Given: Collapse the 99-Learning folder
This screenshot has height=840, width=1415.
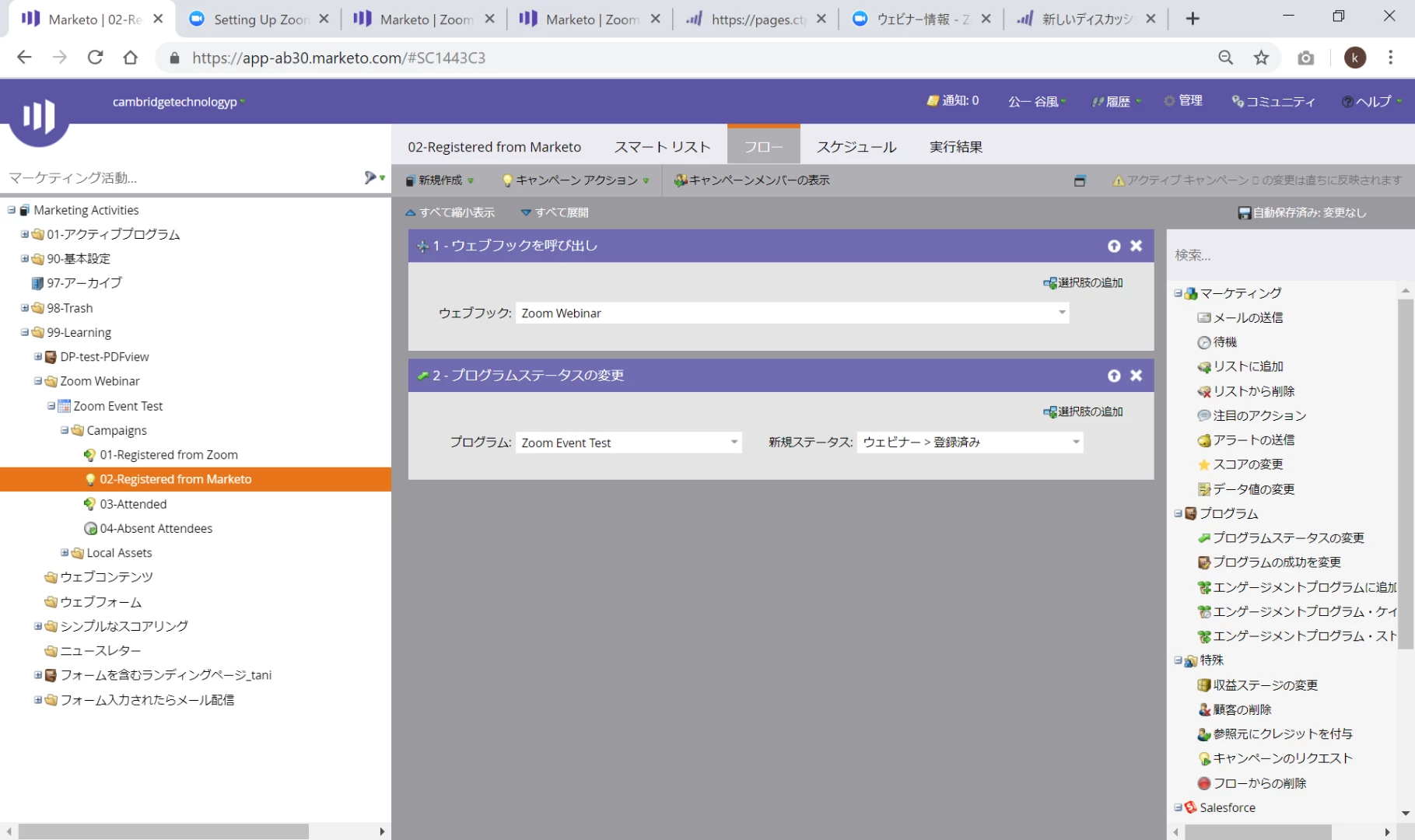Looking at the screenshot, I should [x=25, y=332].
